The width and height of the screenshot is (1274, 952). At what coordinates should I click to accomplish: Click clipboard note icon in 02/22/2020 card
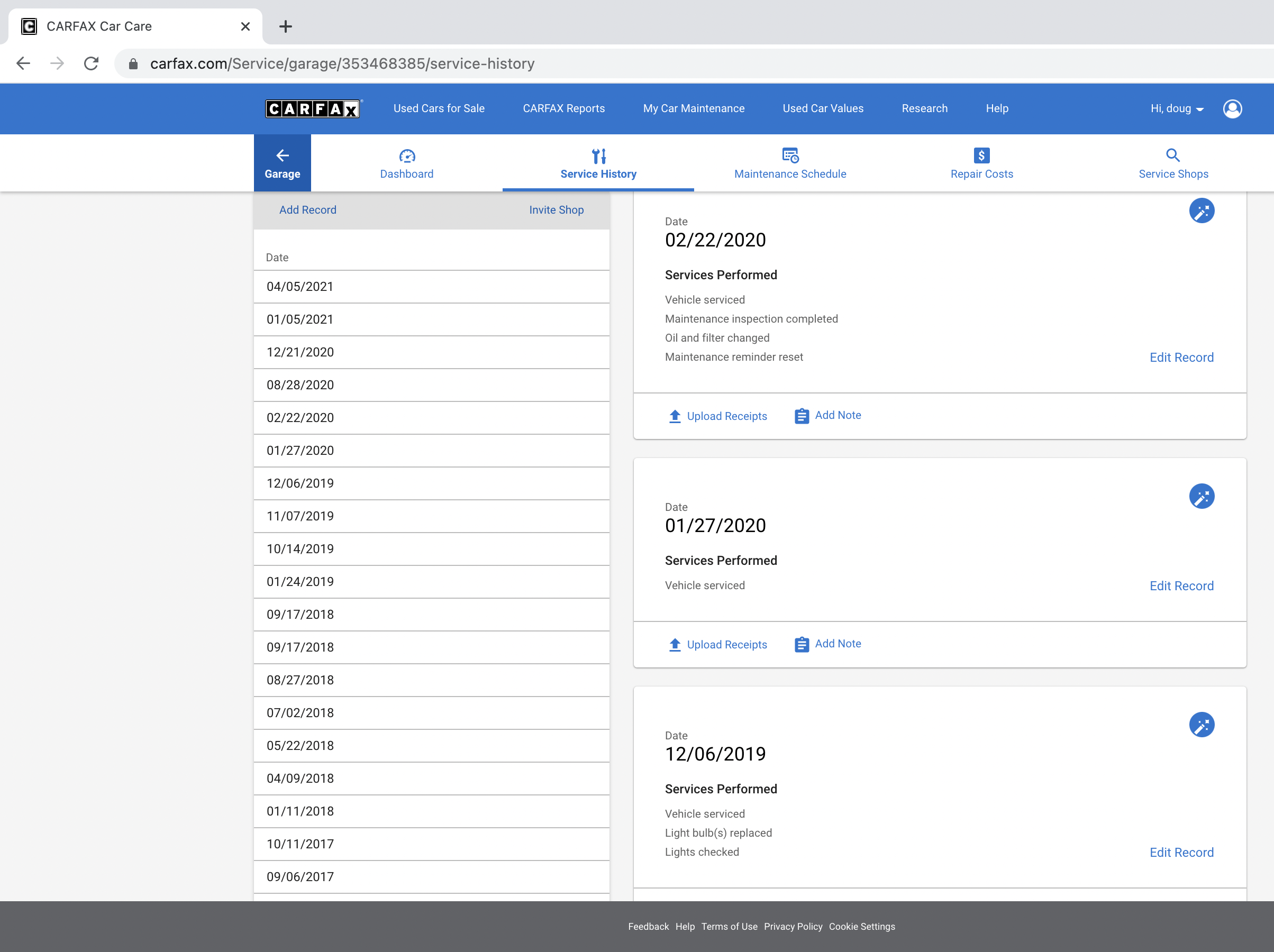tap(802, 416)
